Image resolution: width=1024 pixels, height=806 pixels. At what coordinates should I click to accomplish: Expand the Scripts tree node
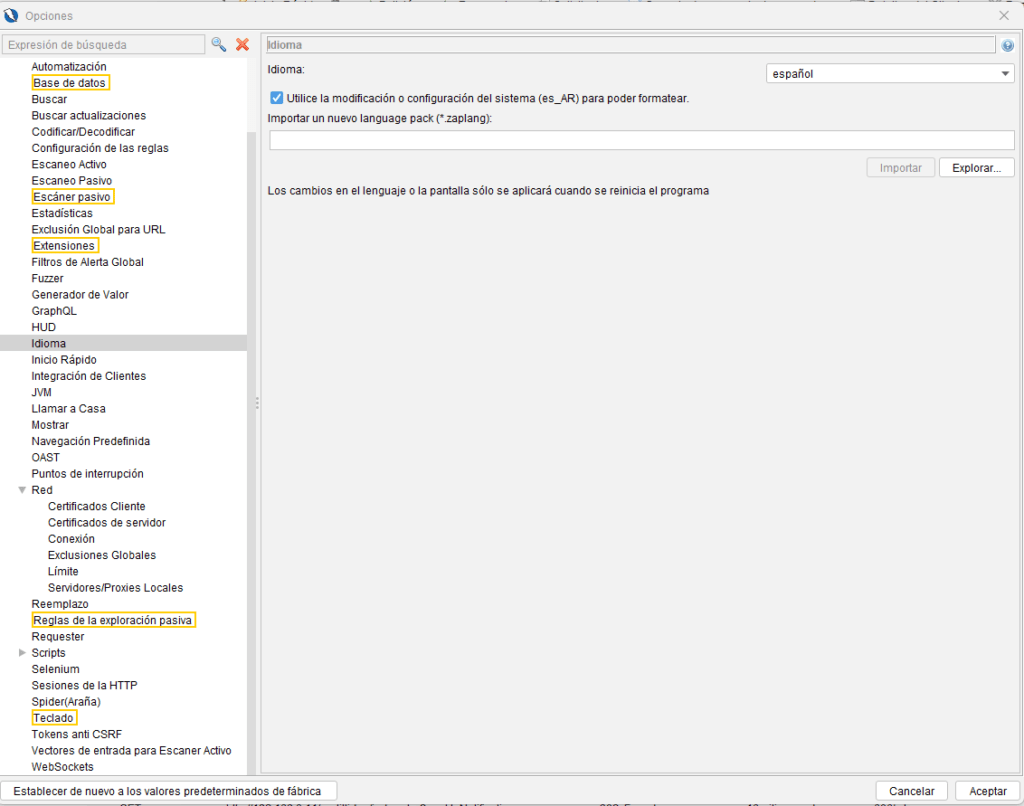pyautogui.click(x=22, y=653)
